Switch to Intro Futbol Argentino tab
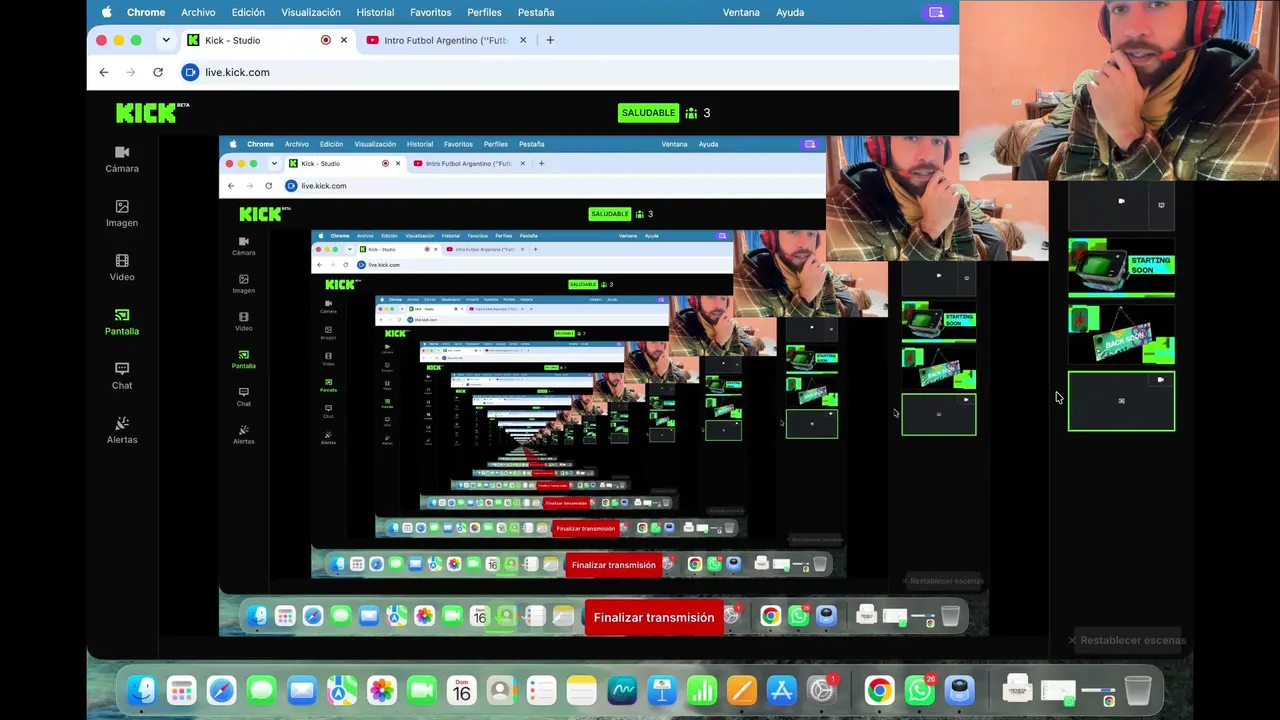1280x720 pixels. [446, 40]
